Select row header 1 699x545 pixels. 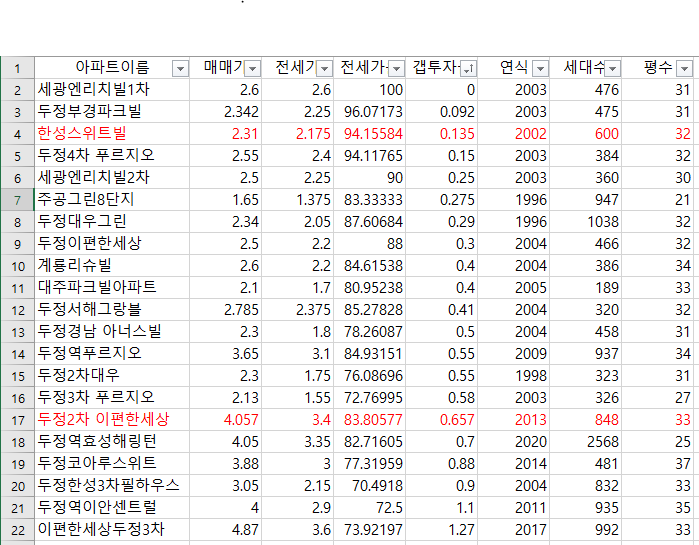tap(17, 68)
